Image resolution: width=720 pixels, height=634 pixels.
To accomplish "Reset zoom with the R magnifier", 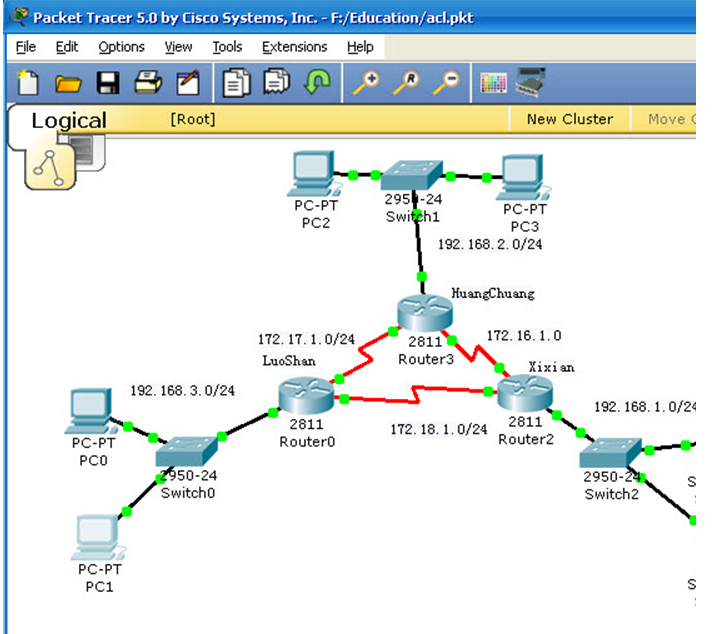I will 406,83.
